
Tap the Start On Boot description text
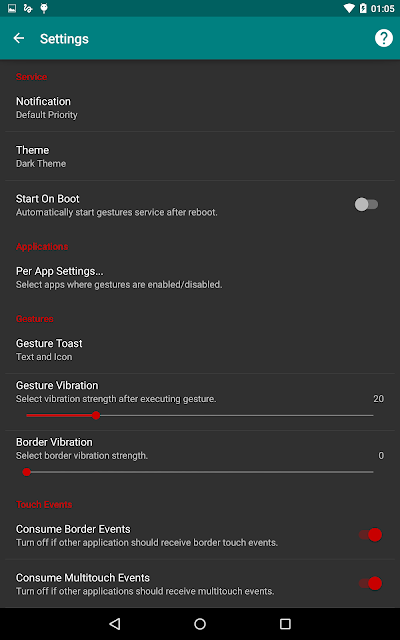click(x=117, y=212)
